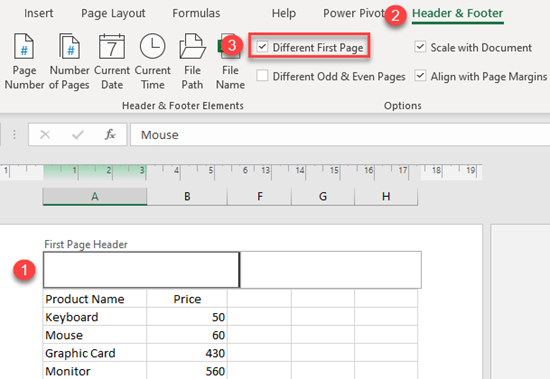The width and height of the screenshot is (550, 379).
Task: Cancel formula bar entry with X
Action: click(x=45, y=134)
